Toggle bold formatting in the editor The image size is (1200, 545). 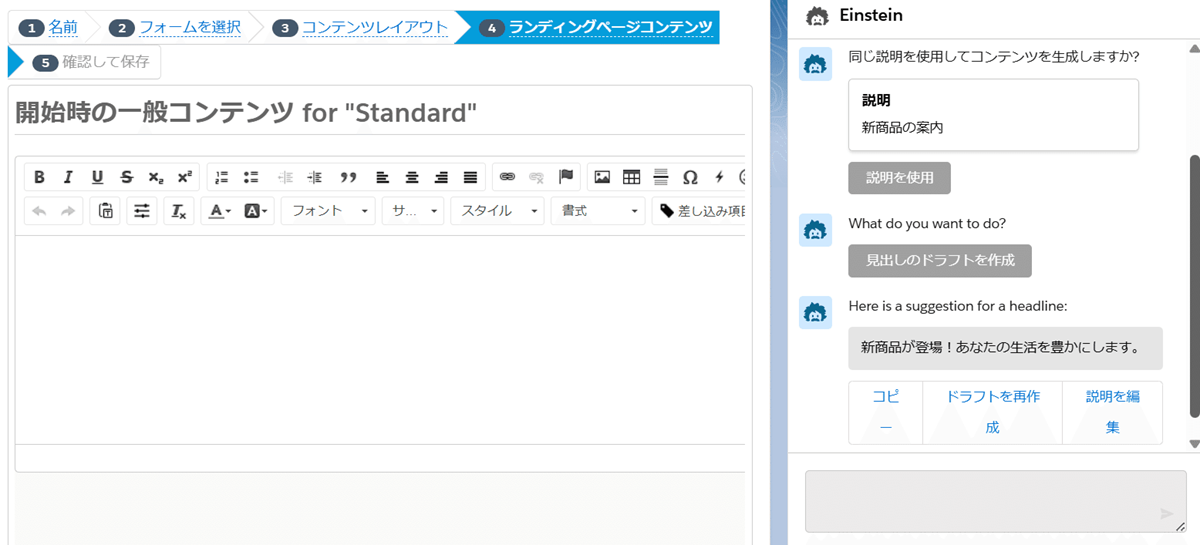(39, 177)
